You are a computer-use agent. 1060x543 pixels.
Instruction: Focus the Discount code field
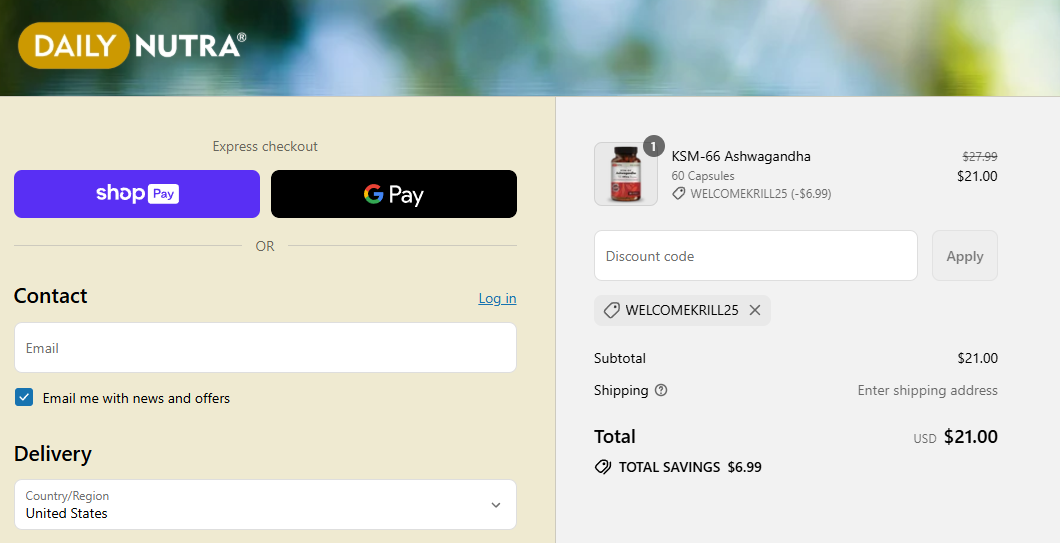pos(755,256)
